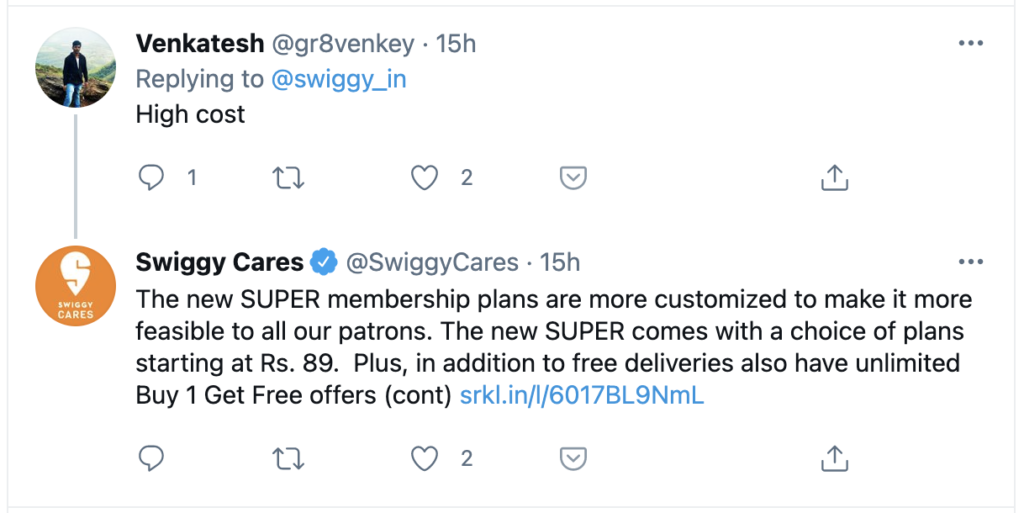Screen dimensions: 1024x513
Task: Open the @swiggy_in mention link
Action: [338, 79]
